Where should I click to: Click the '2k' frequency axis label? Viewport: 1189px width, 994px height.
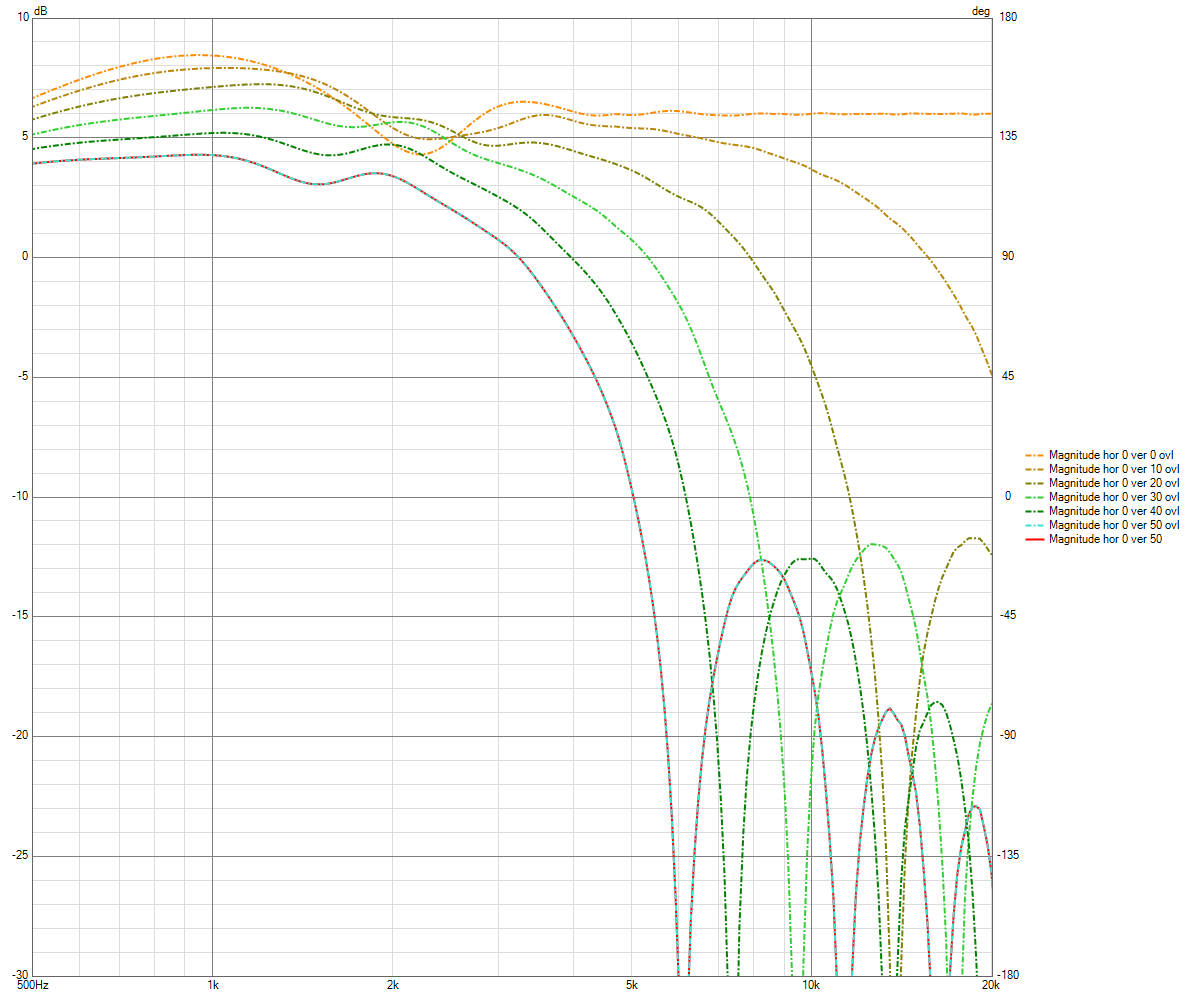point(393,986)
